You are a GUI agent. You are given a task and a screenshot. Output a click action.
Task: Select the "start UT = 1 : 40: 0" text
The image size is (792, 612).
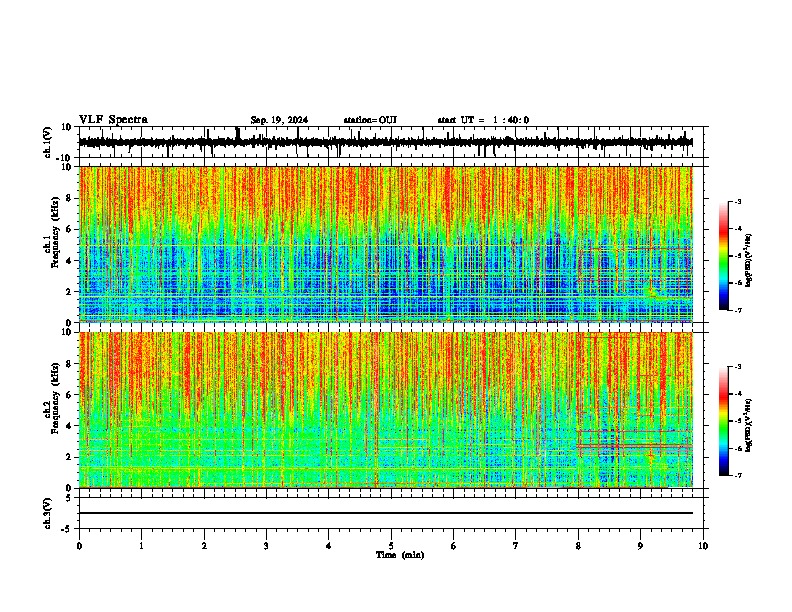tap(483, 120)
